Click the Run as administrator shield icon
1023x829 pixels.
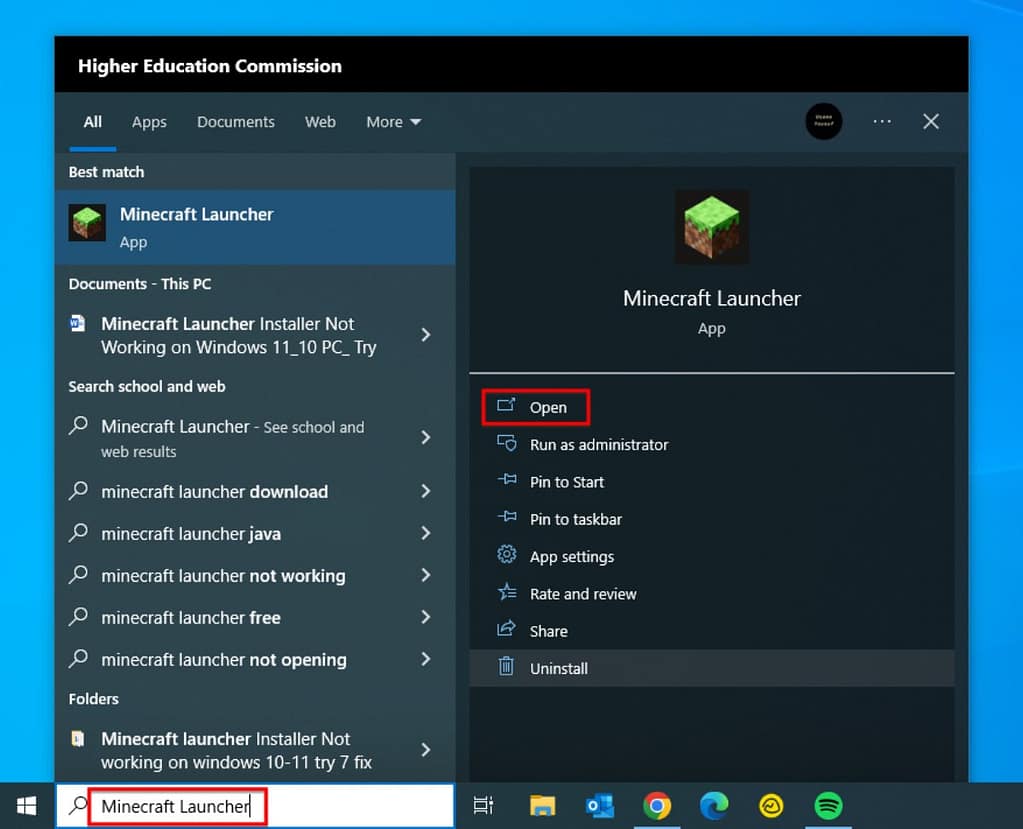click(507, 444)
